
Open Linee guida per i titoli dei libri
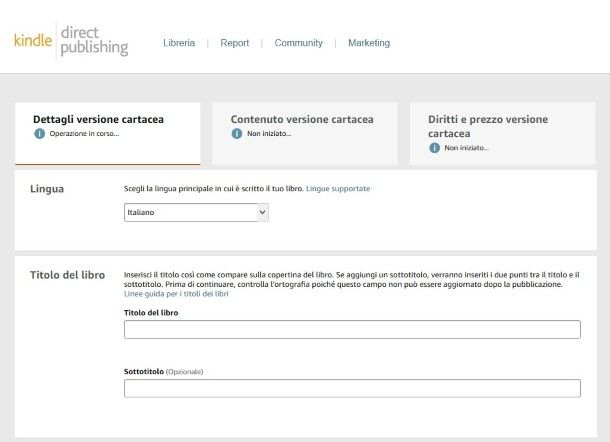[x=176, y=294]
